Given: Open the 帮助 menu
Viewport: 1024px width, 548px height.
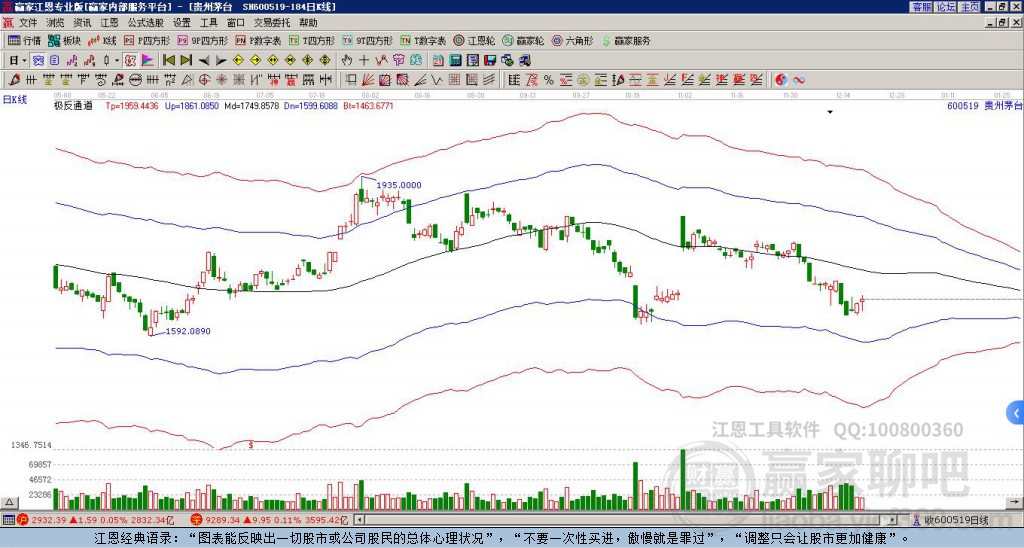Looking at the screenshot, I should [x=308, y=23].
